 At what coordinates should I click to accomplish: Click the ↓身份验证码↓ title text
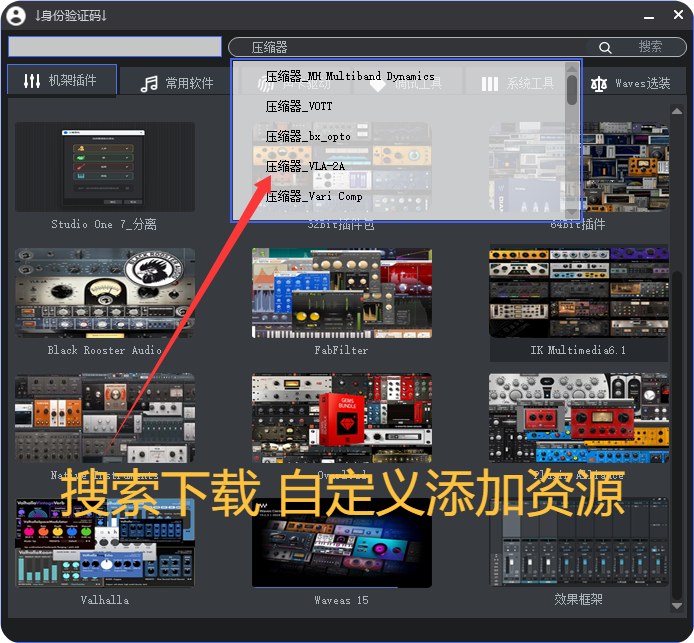(71, 16)
